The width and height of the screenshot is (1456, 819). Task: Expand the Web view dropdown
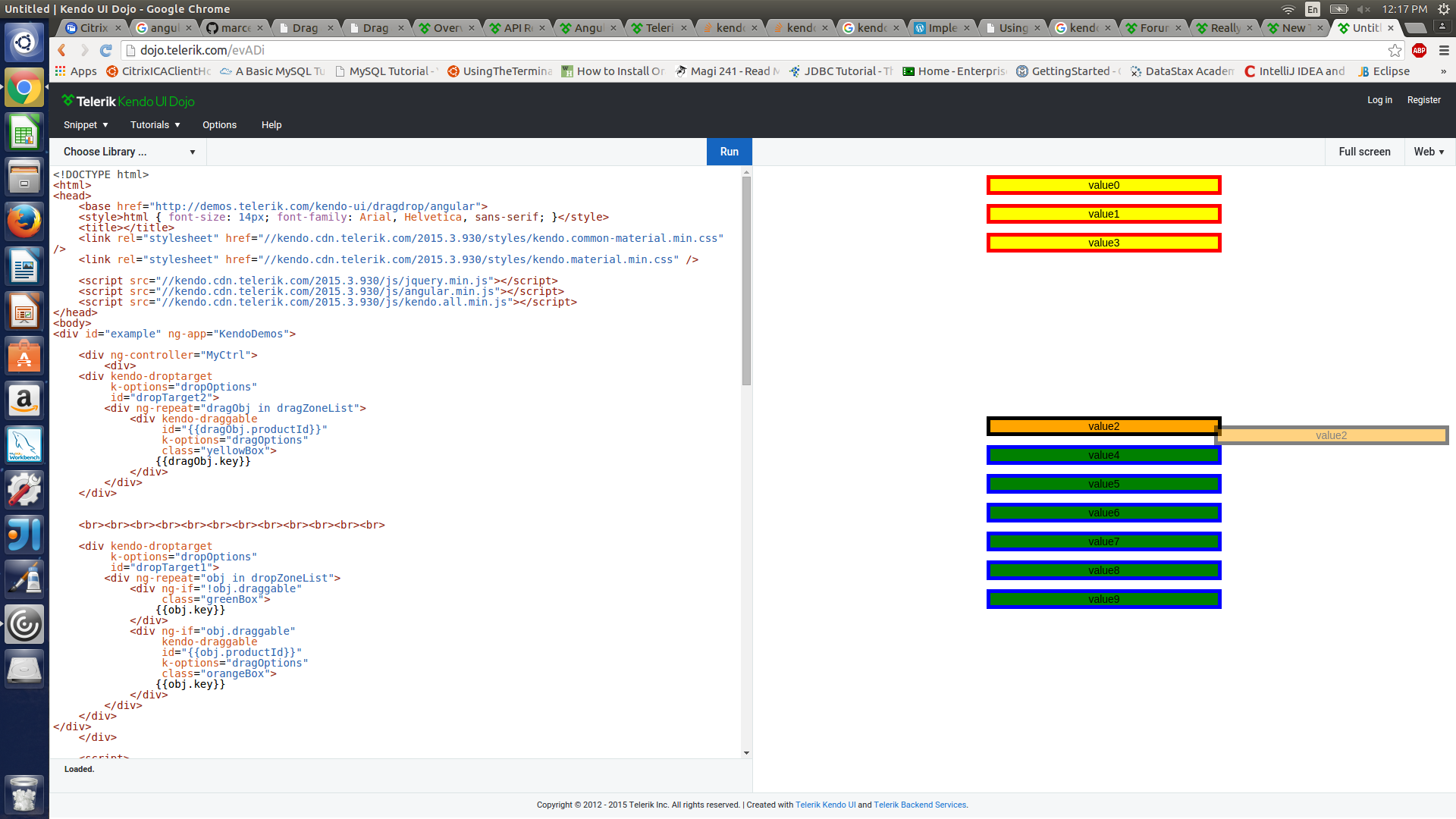point(1429,152)
